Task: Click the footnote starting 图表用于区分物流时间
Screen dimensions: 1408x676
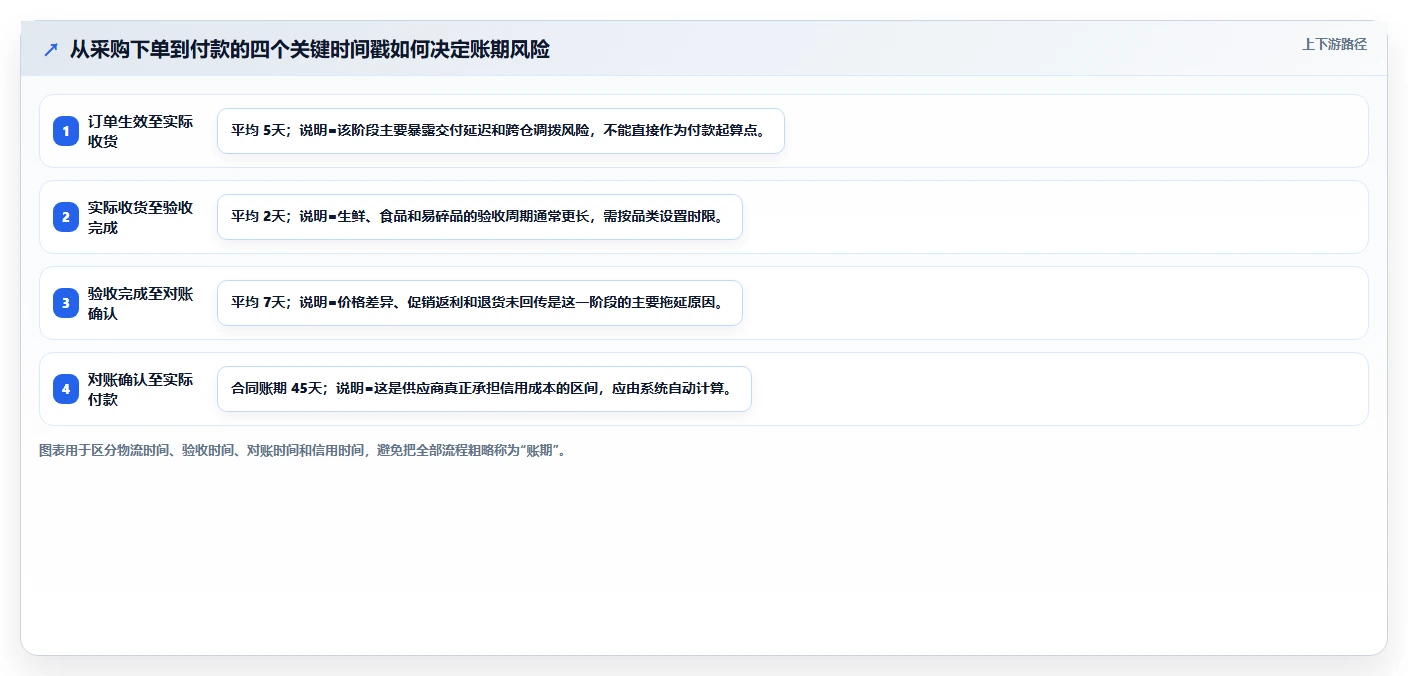Action: coord(303,451)
